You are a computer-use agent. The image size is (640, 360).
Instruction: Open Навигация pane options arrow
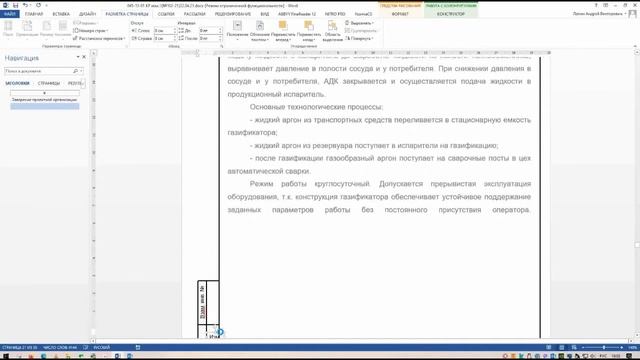78,57
